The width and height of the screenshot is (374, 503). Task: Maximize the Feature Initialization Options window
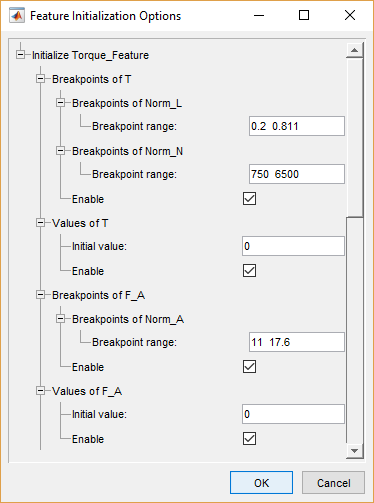coord(304,15)
